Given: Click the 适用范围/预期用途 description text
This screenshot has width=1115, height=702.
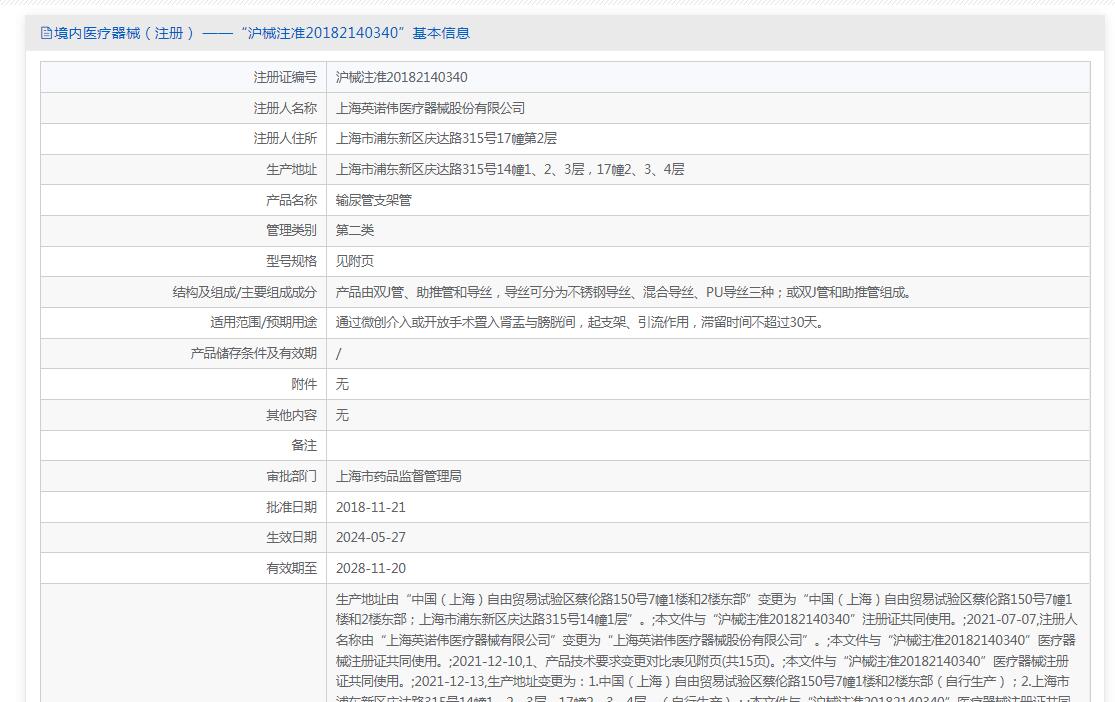Looking at the screenshot, I should click(x=580, y=323).
